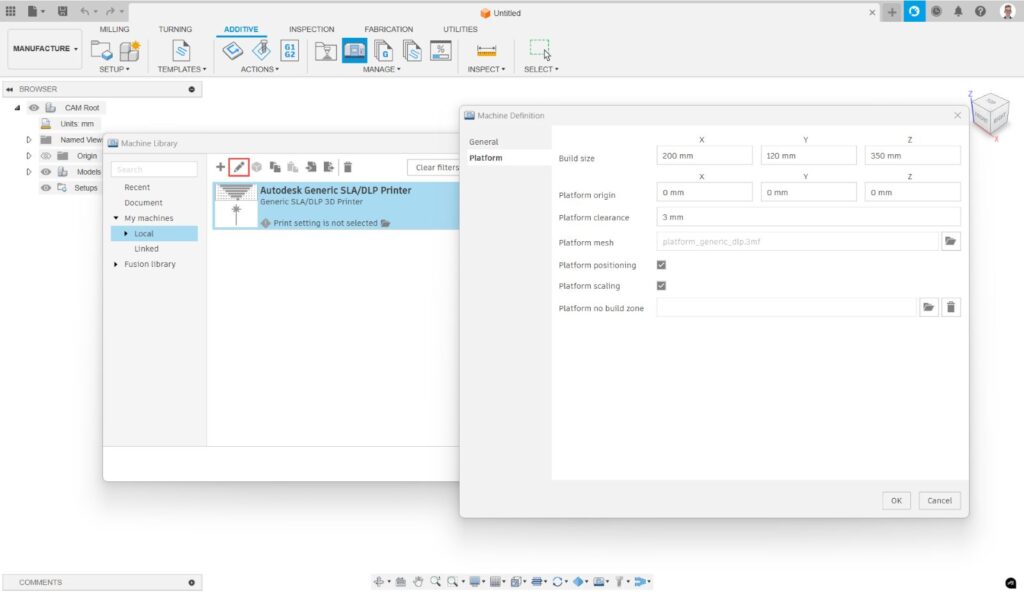Screen dimensions: 1024x592
Task: Browse for platform mesh file
Action: 950,241
